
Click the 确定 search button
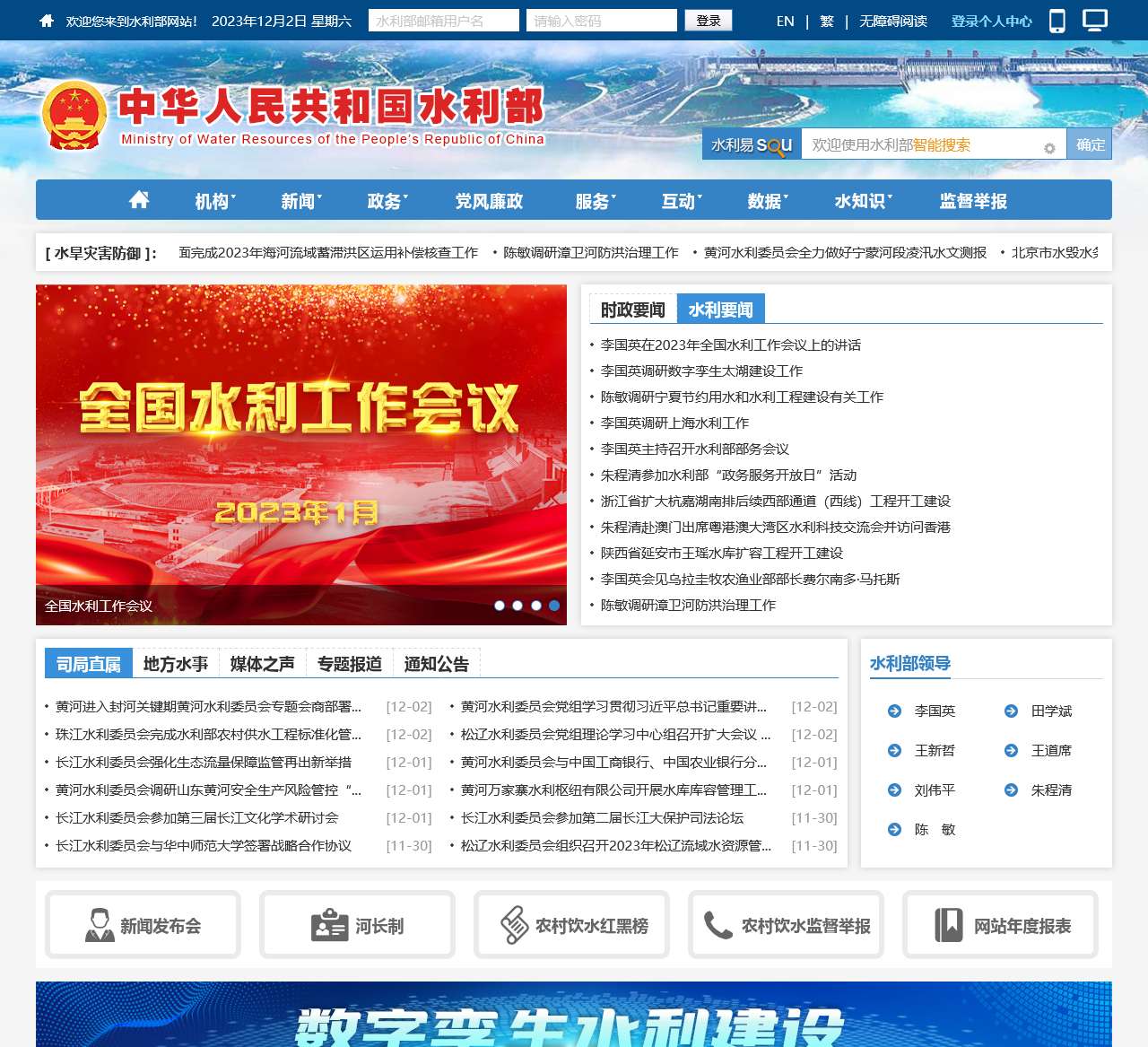[x=1090, y=144]
